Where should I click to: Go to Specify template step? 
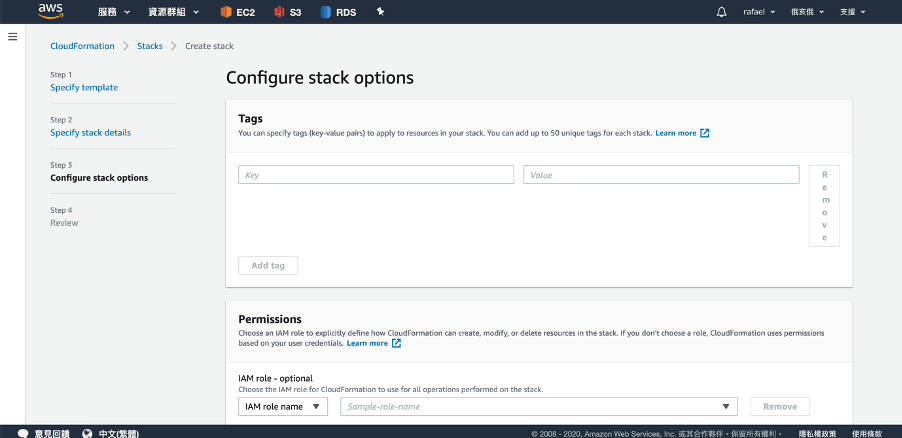(x=84, y=88)
